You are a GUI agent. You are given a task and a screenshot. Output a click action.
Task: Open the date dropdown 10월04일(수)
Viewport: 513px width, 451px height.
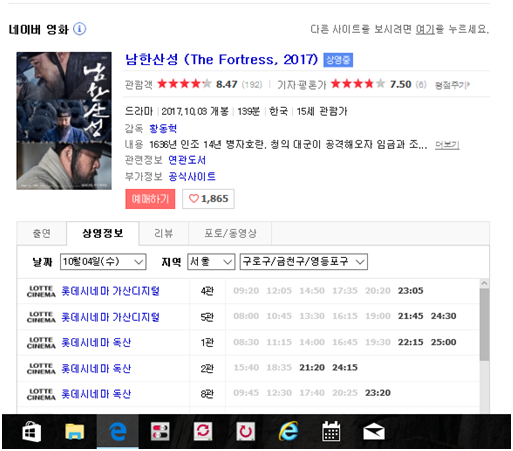point(103,262)
